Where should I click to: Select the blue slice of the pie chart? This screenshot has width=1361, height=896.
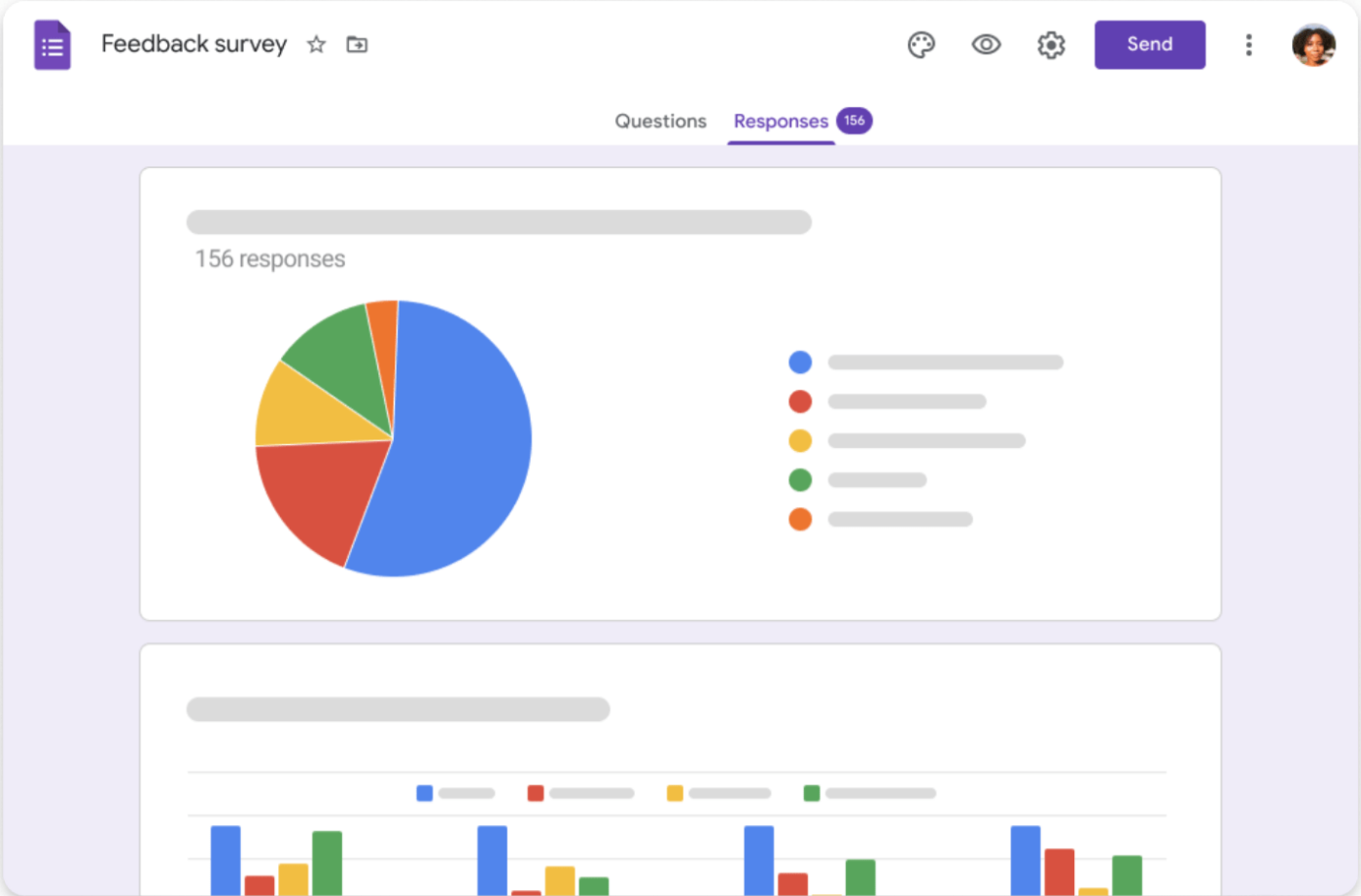(x=457, y=437)
